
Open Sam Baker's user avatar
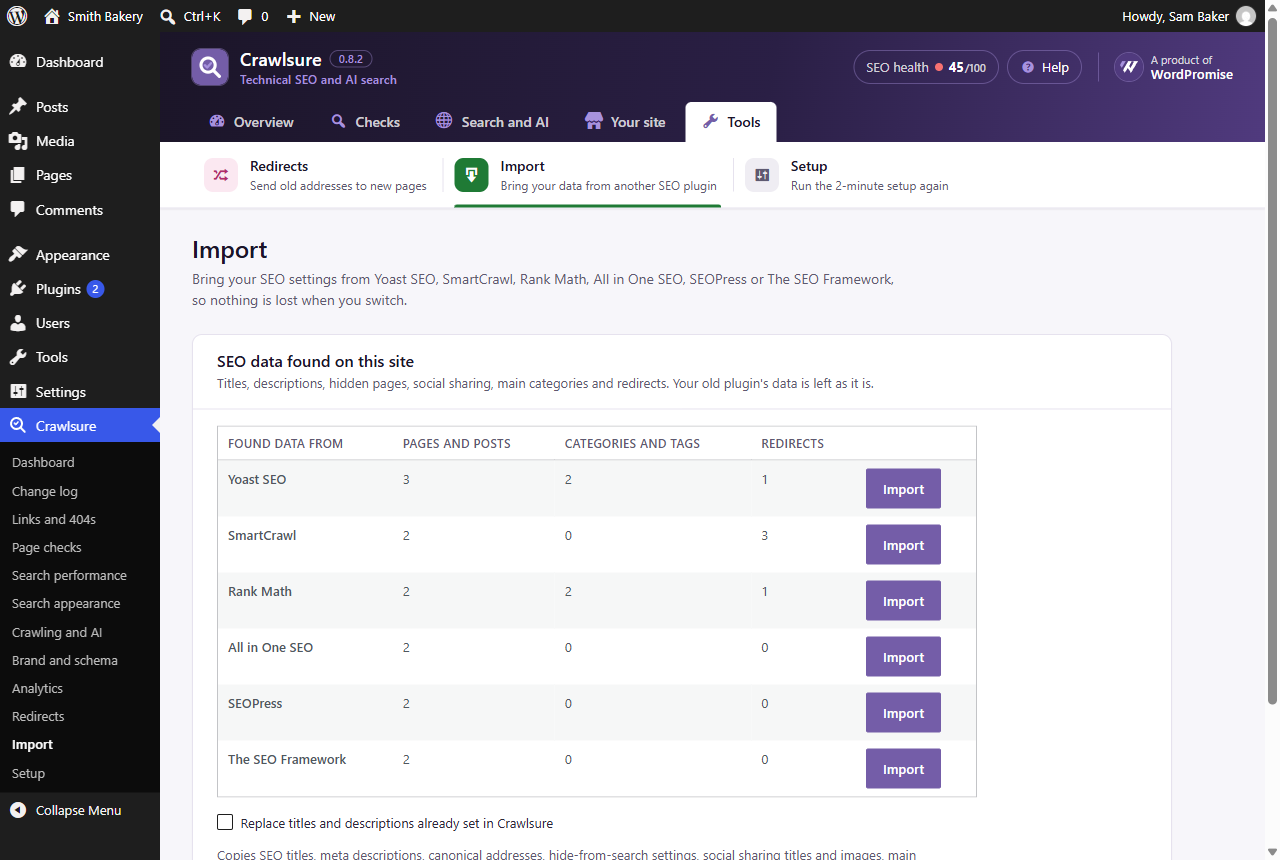click(x=1245, y=16)
